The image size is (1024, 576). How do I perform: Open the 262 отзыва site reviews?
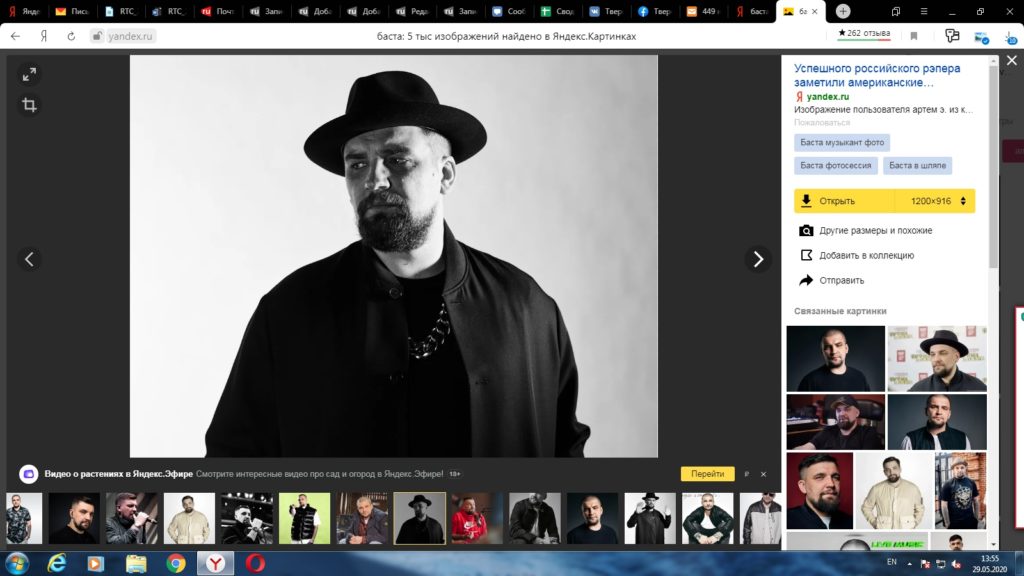pyautogui.click(x=868, y=34)
